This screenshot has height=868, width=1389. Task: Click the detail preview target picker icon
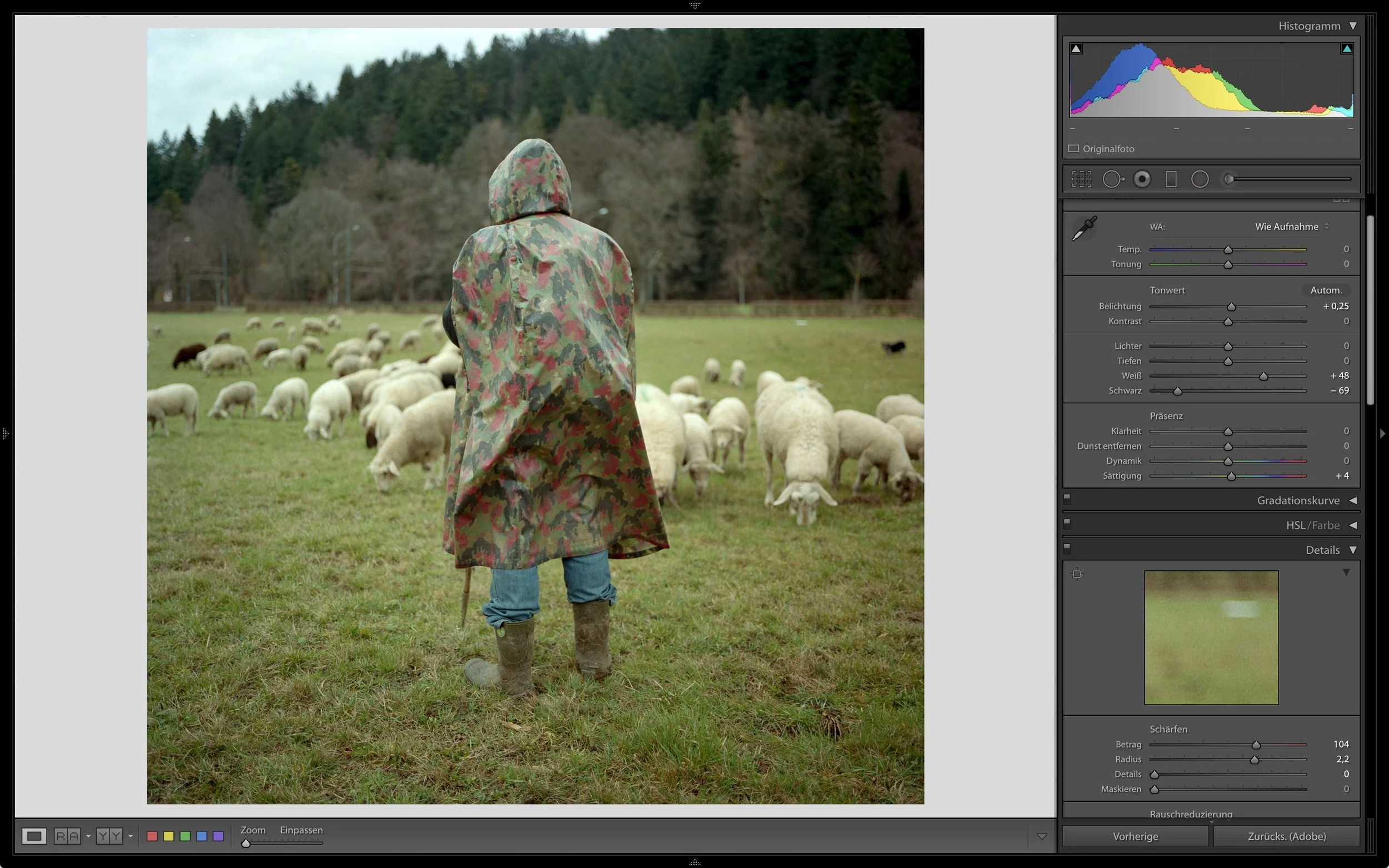click(1077, 574)
